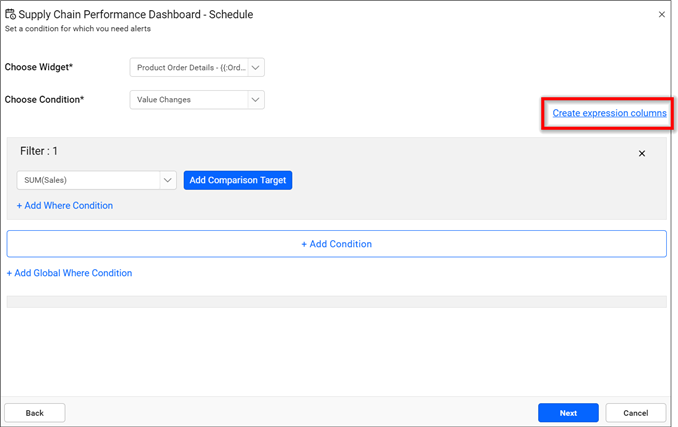Close the Schedule dialog with X
The height and width of the screenshot is (427, 678).
coord(661,15)
